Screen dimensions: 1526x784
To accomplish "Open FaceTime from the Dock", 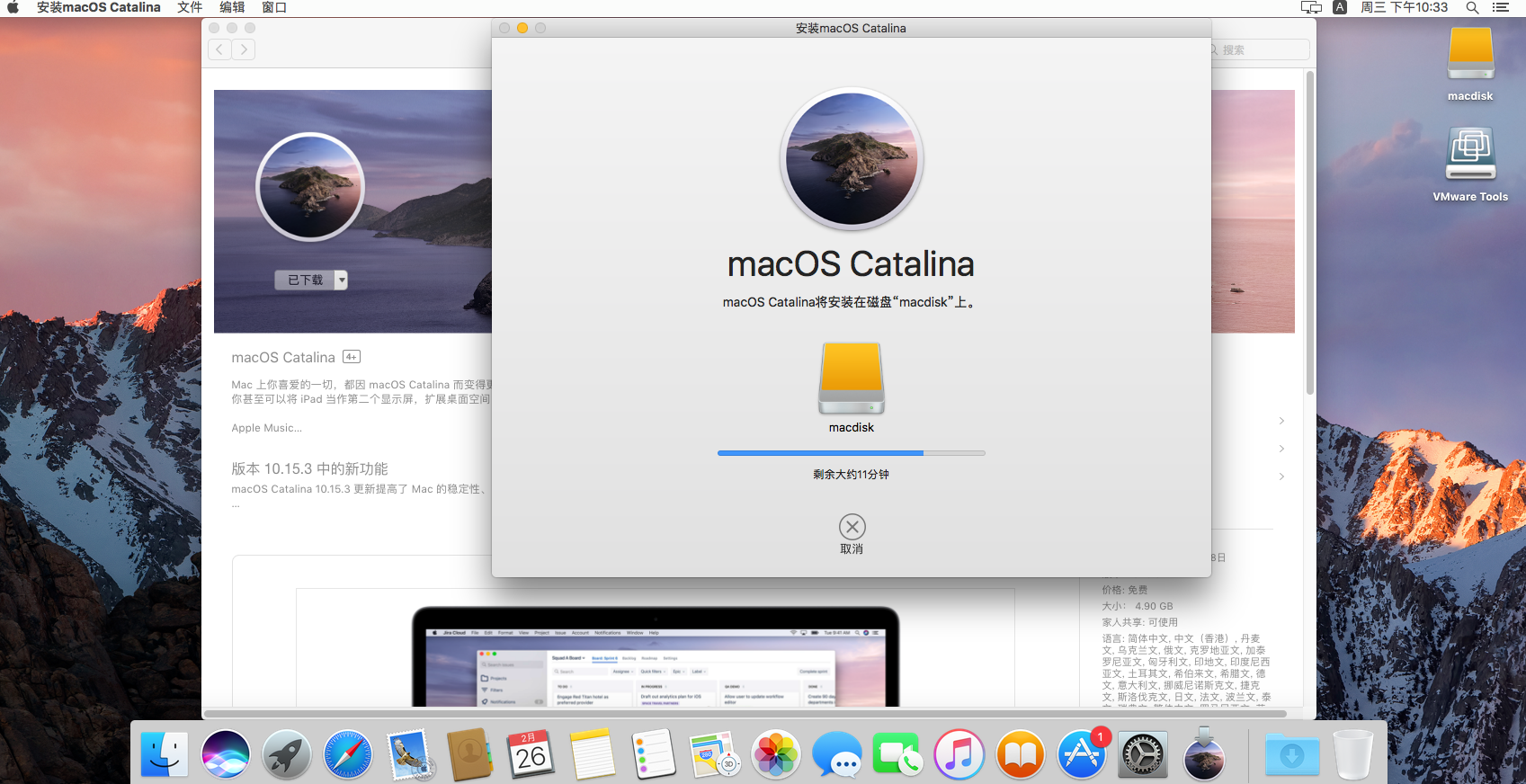I will 898,753.
